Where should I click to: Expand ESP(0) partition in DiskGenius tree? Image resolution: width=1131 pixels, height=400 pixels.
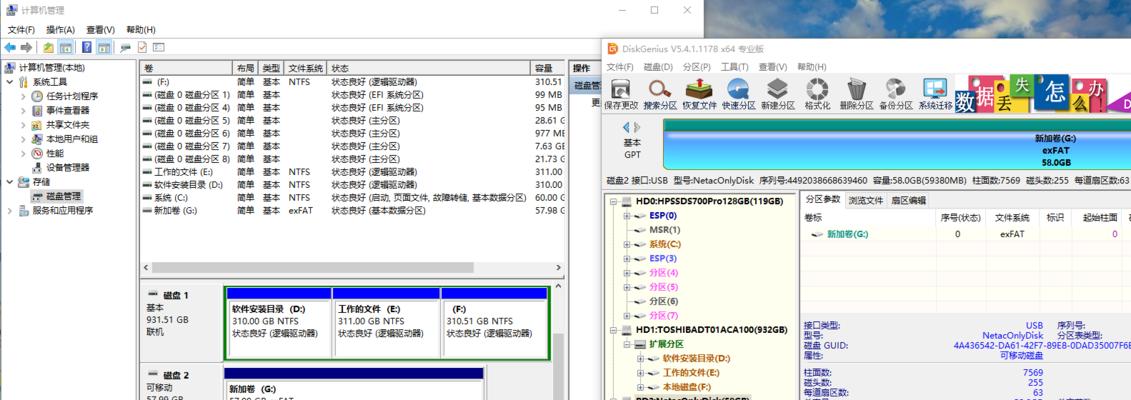(626, 215)
